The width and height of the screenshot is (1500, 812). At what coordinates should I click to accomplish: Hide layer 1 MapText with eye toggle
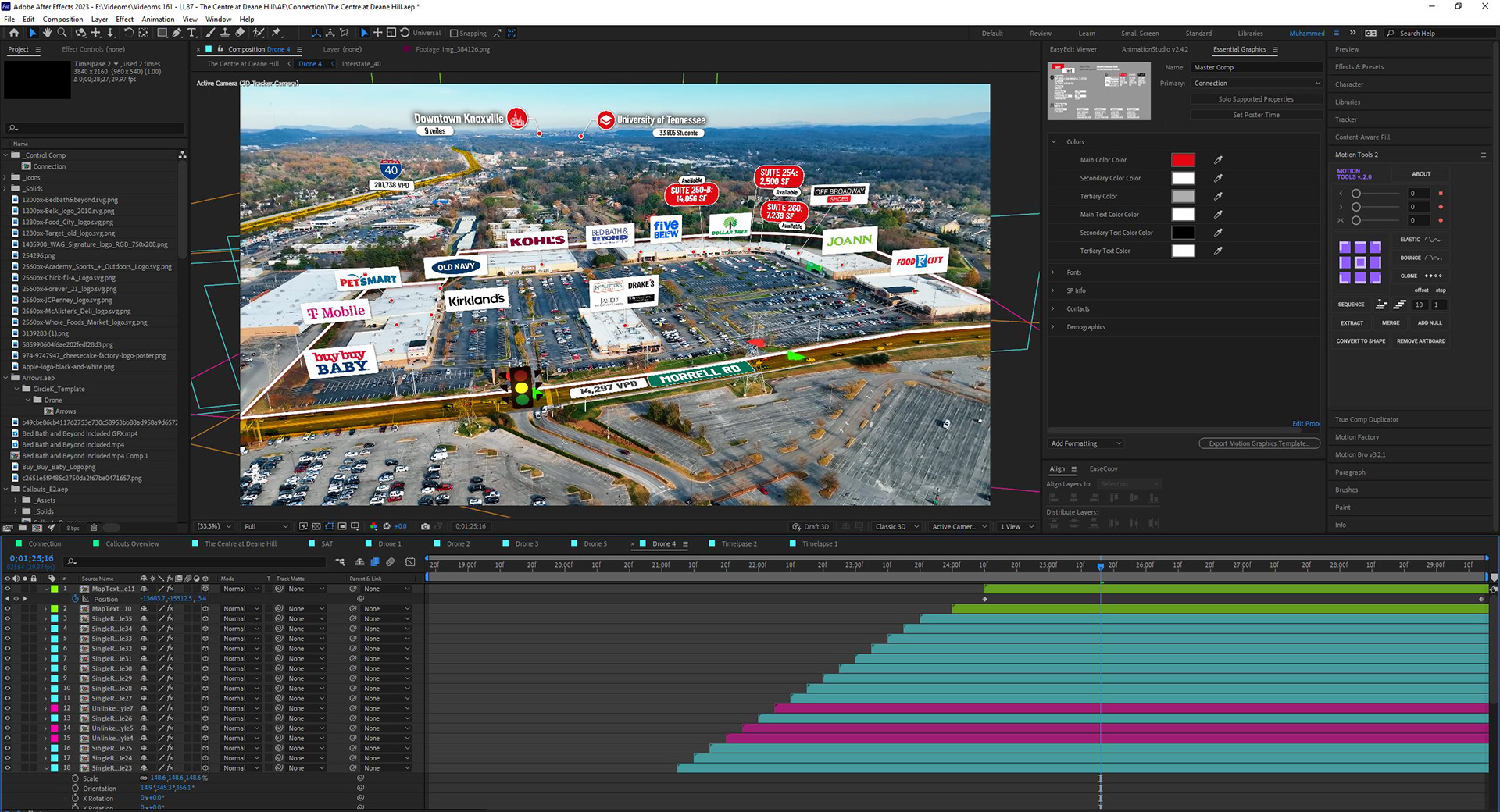[x=8, y=589]
